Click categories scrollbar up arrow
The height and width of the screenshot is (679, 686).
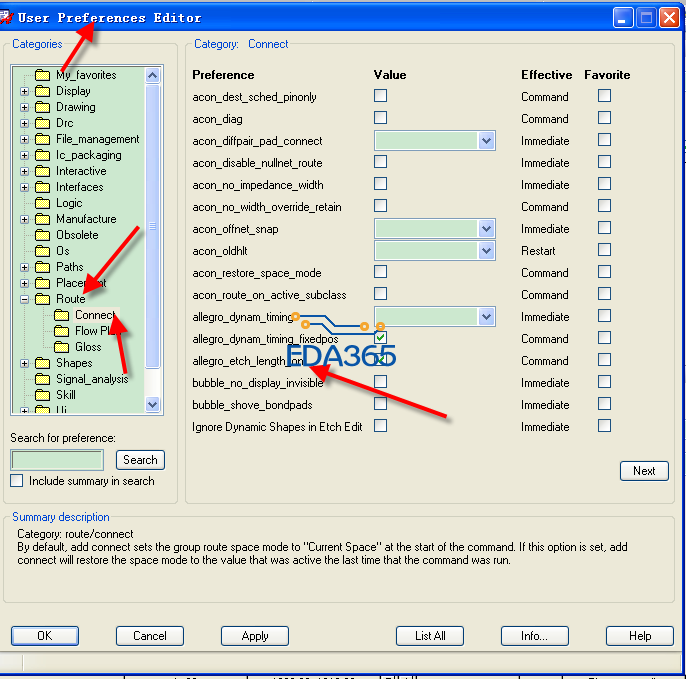click(x=152, y=75)
